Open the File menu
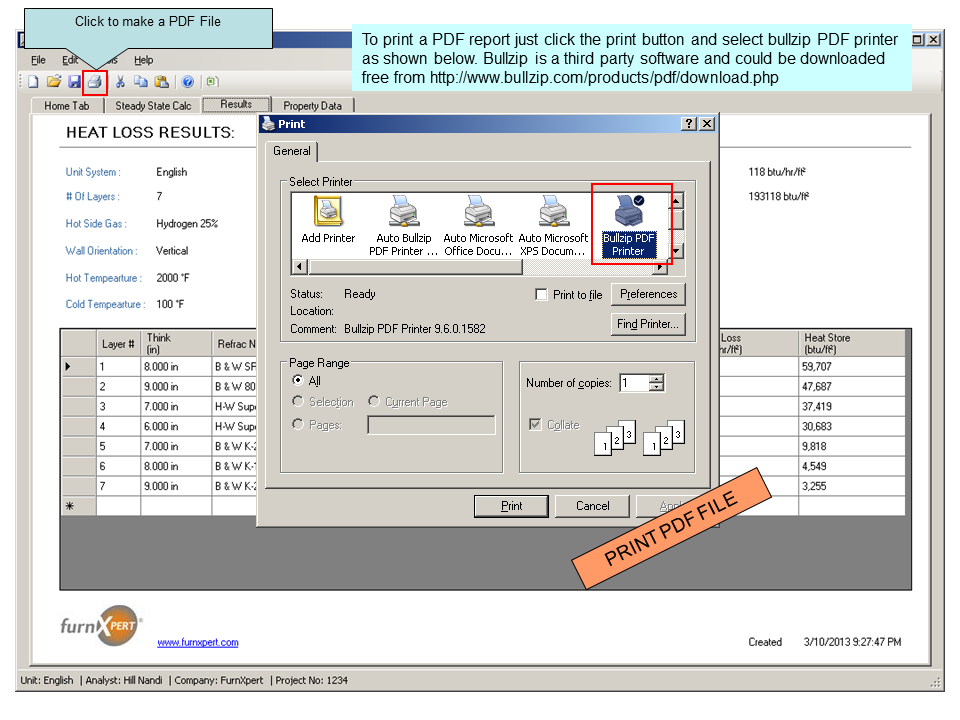The width and height of the screenshot is (960, 720). tap(38, 60)
